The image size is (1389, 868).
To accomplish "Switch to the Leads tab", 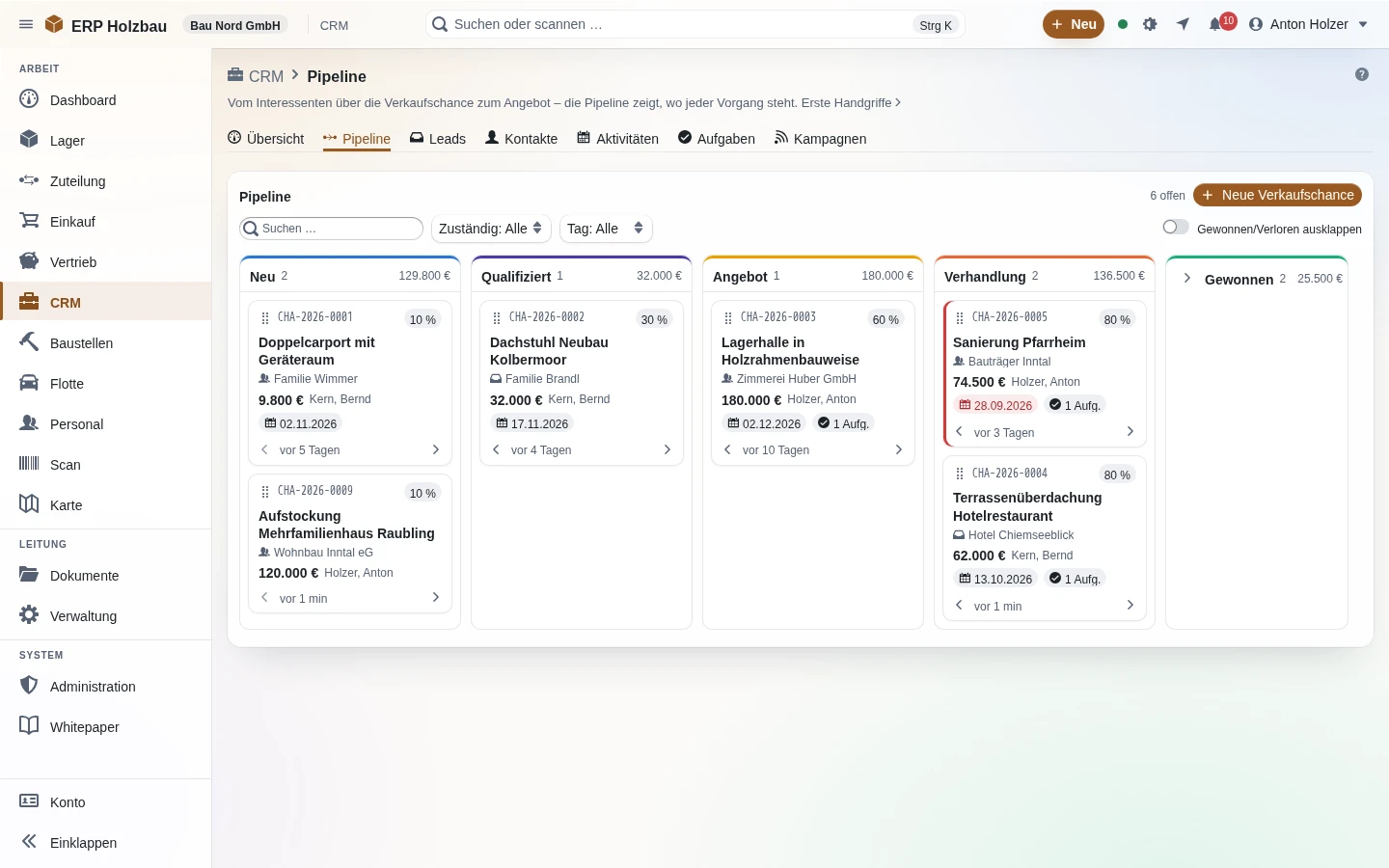I will pos(438,139).
